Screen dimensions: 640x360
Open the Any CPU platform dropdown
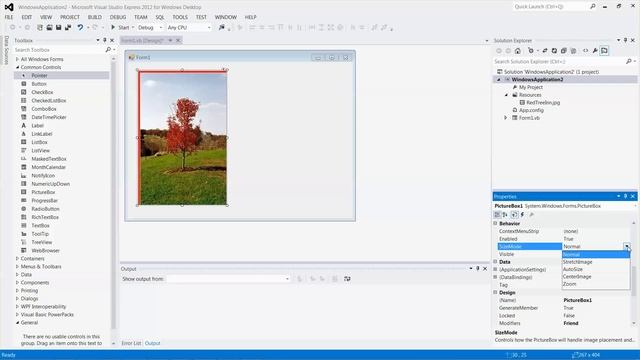[189, 27]
